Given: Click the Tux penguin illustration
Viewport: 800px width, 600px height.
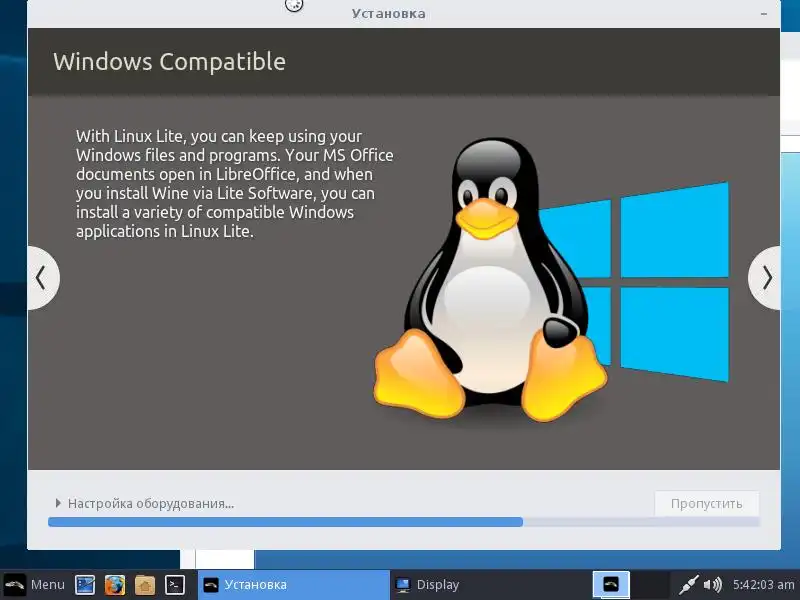Looking at the screenshot, I should pos(490,279).
